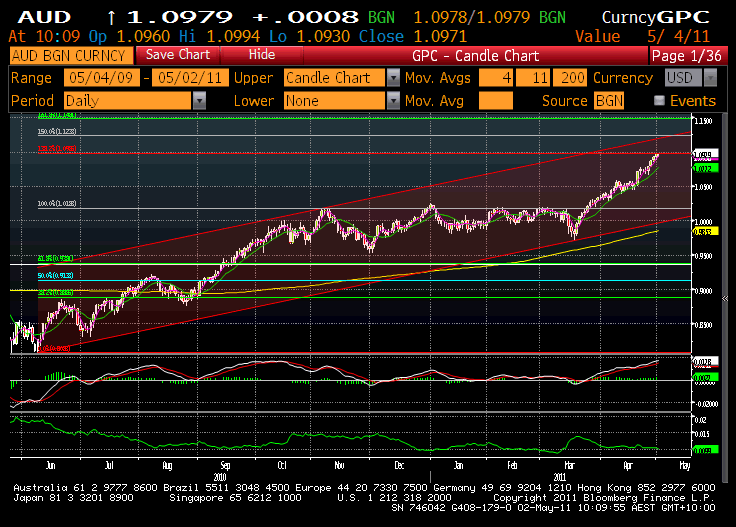Open the Currency USD dropdown arrow
Image resolution: width=736 pixels, height=527 pixels.
(x=711, y=78)
